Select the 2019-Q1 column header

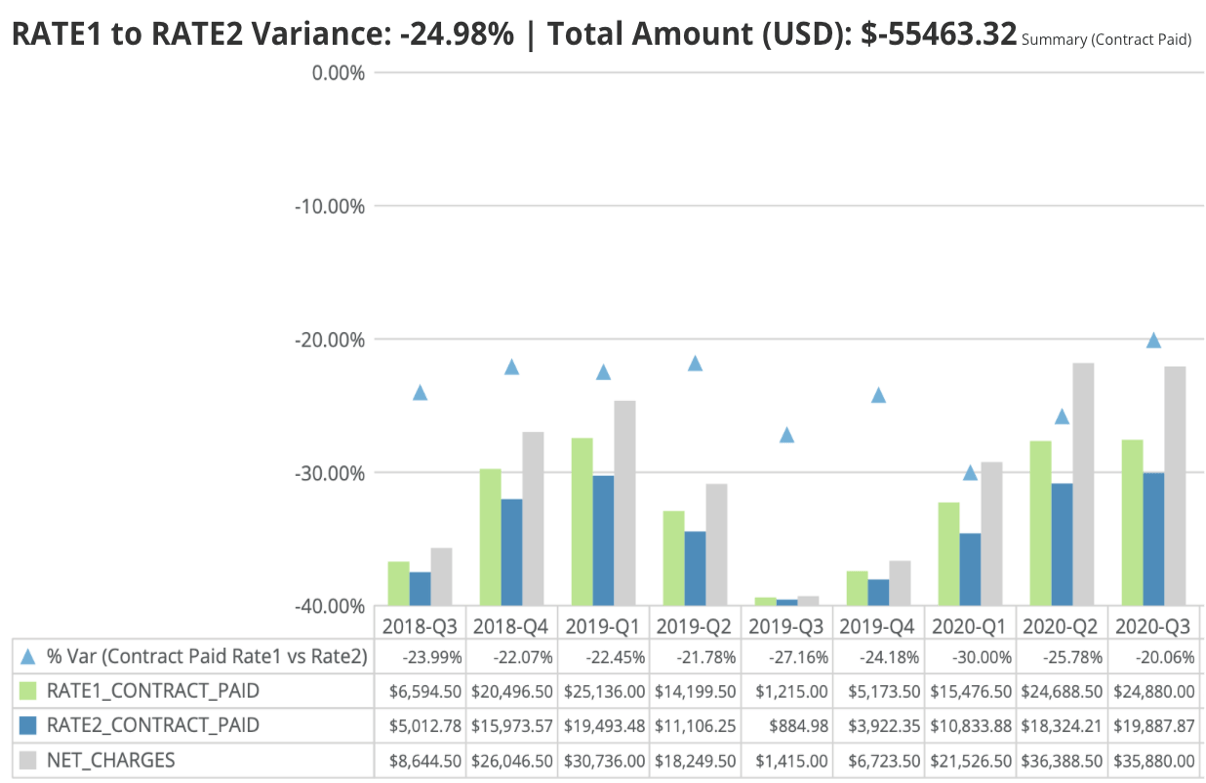602,624
